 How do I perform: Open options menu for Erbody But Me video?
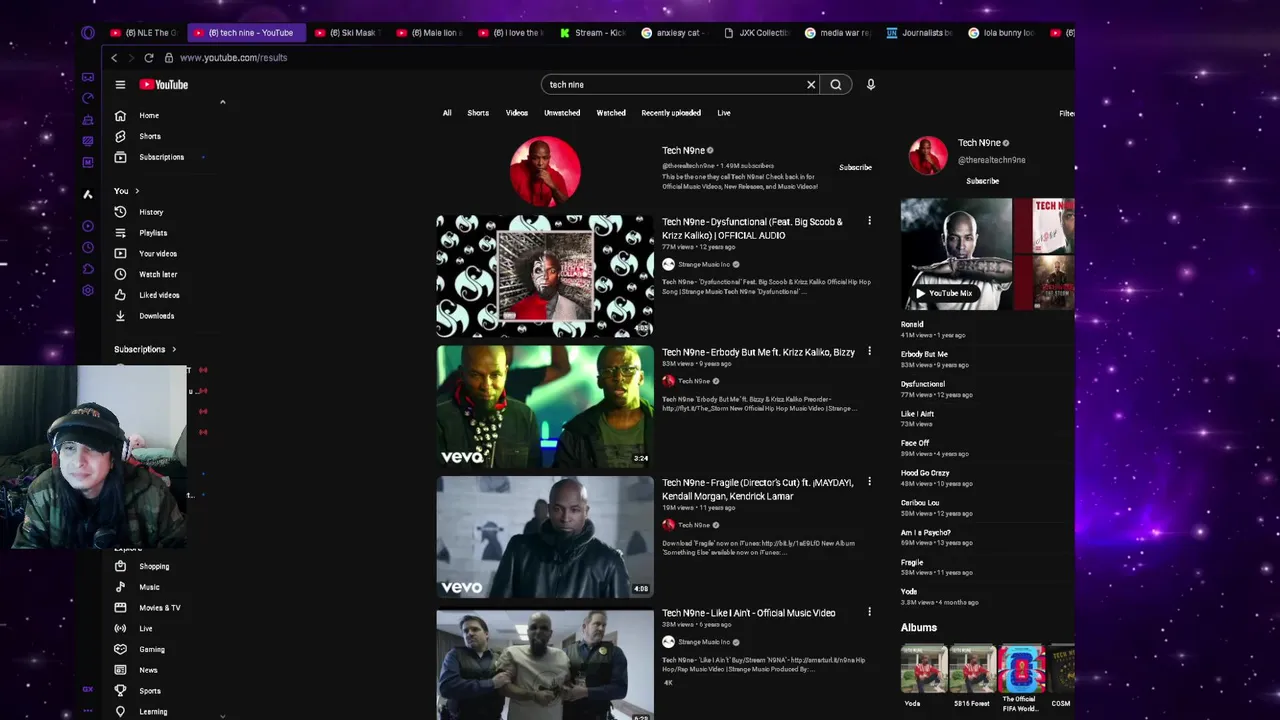(869, 352)
